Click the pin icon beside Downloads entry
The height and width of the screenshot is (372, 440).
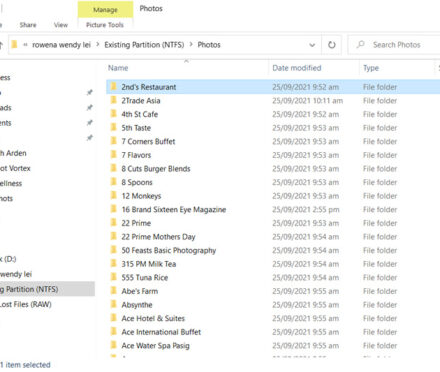(89, 107)
